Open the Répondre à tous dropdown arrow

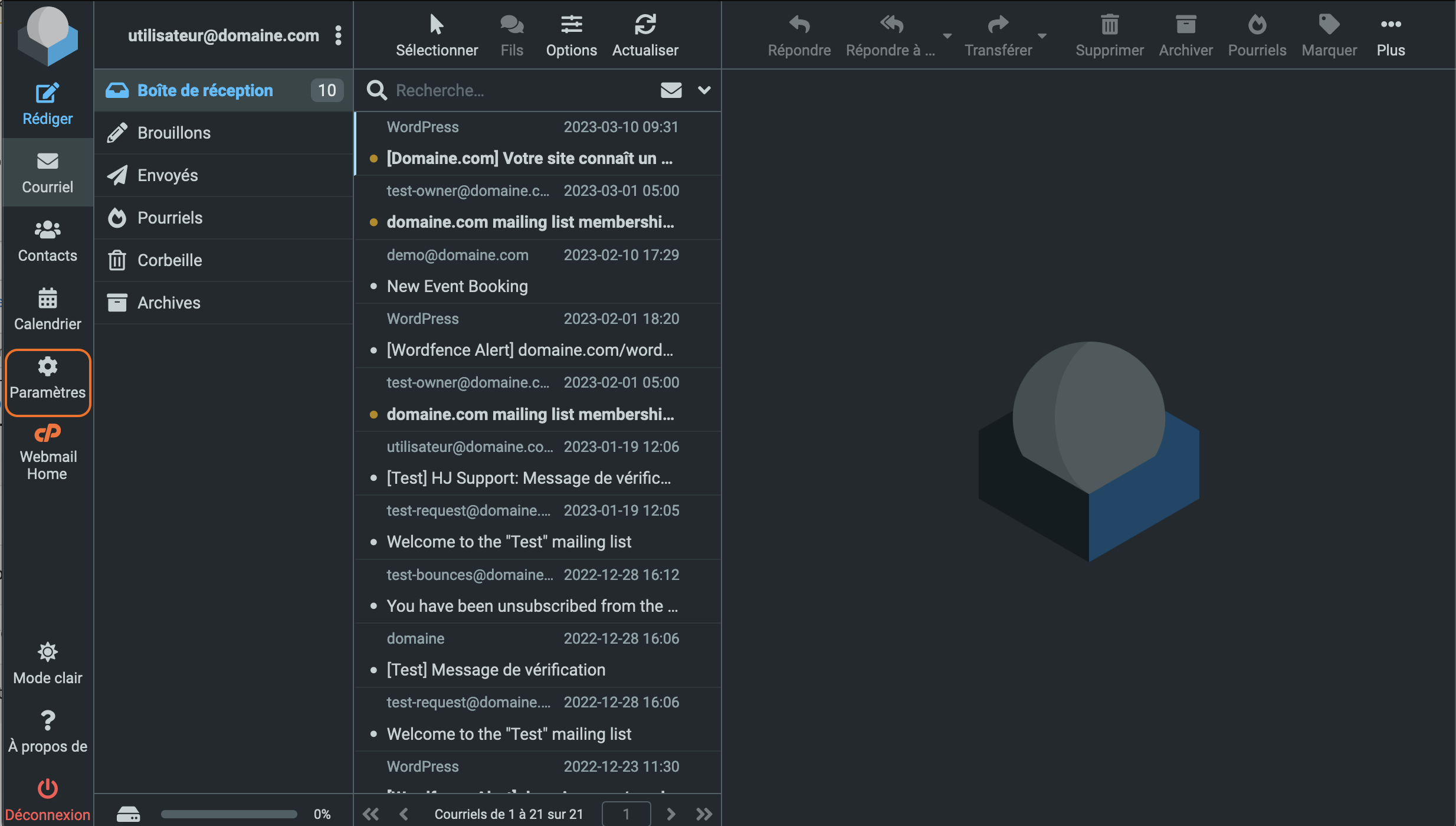pyautogui.click(x=947, y=36)
